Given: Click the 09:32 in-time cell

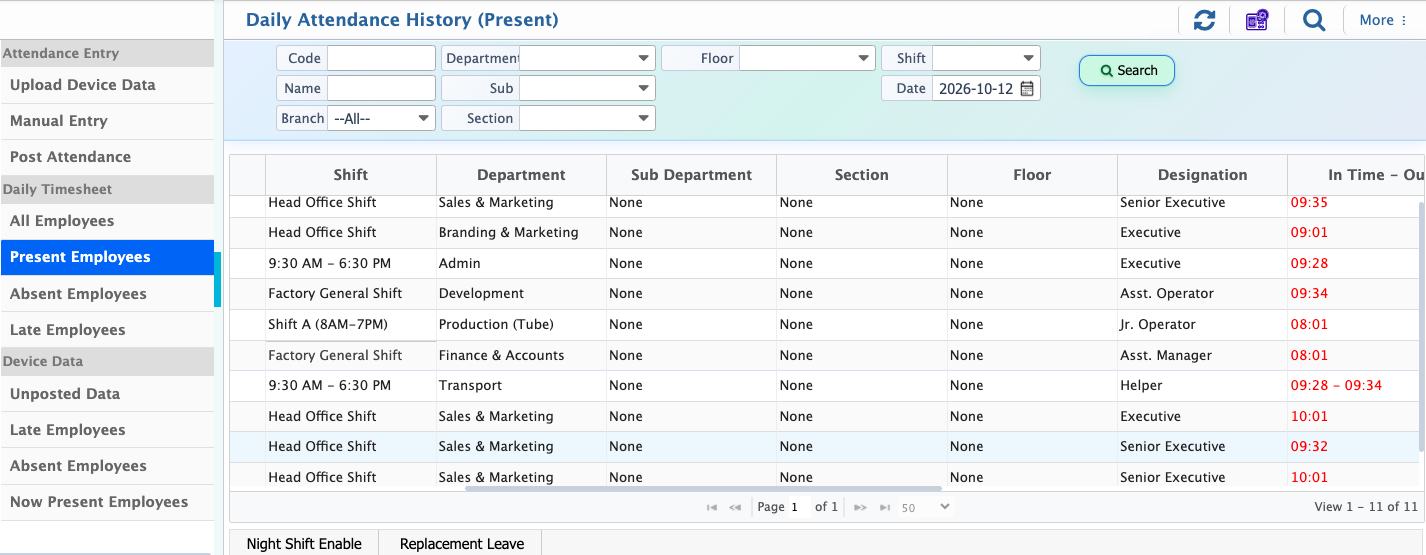Looking at the screenshot, I should [1353, 447].
